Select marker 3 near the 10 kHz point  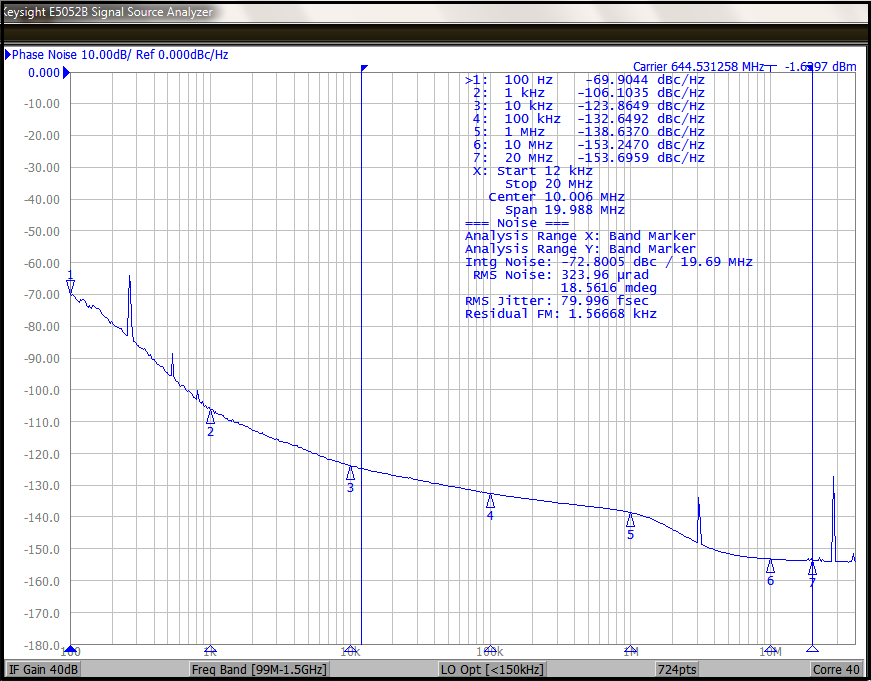[x=351, y=473]
